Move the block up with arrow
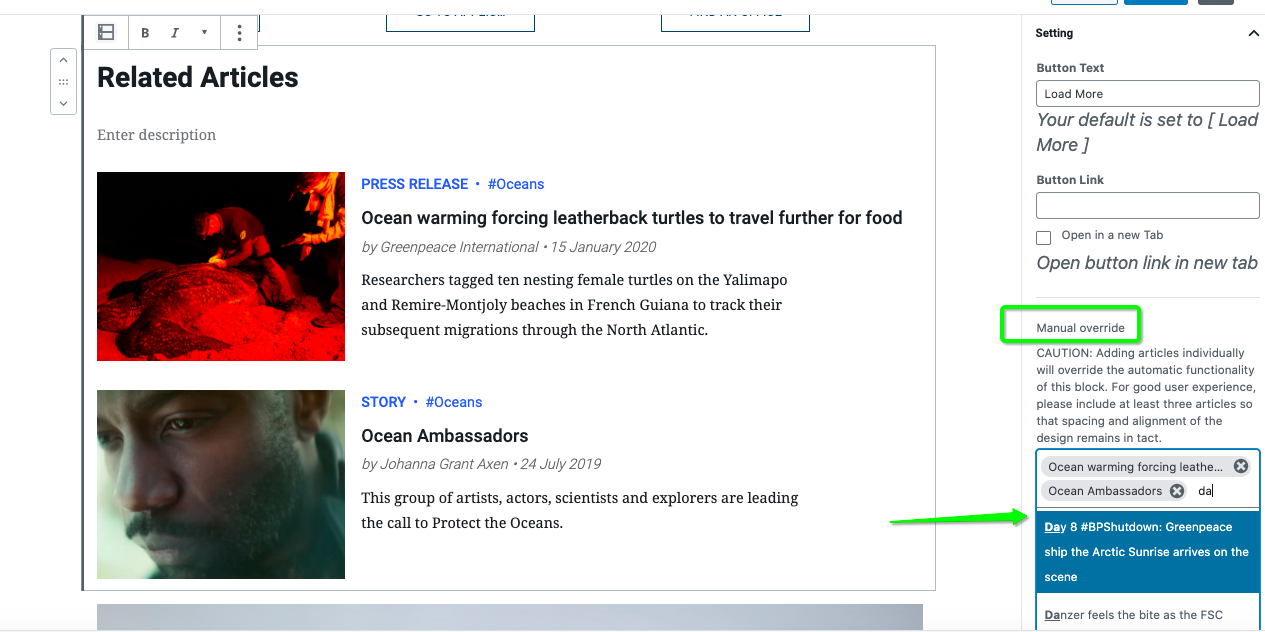Image resolution: width=1265 pixels, height=632 pixels. click(x=63, y=61)
